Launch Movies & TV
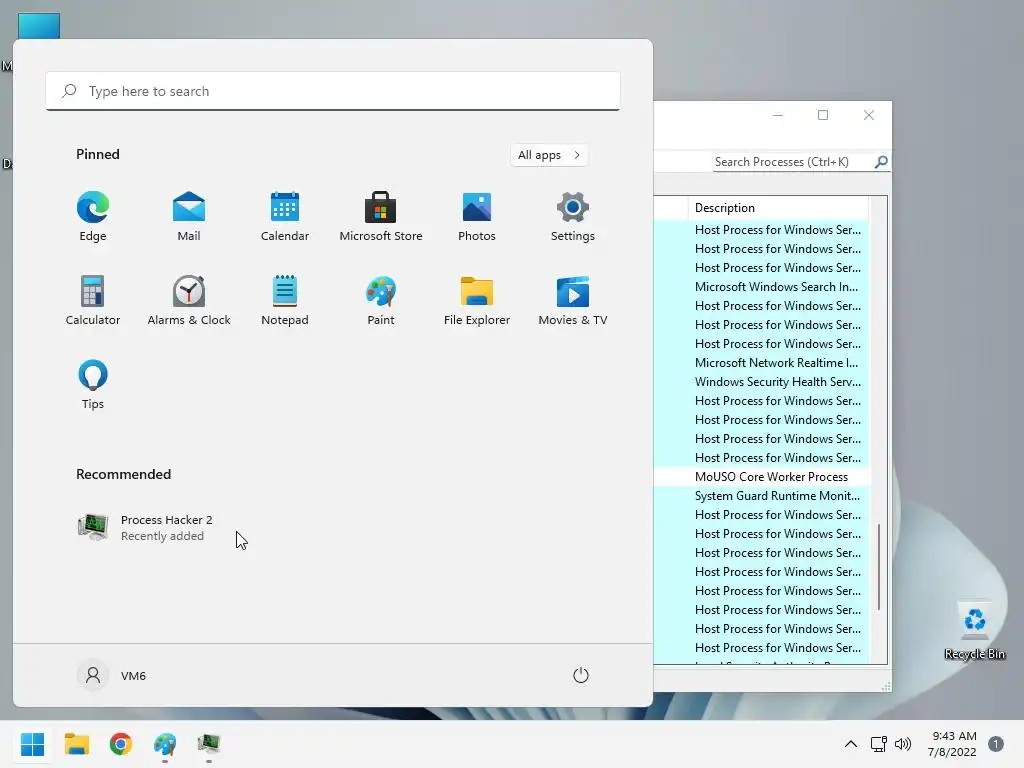The image size is (1024, 768). pyautogui.click(x=573, y=300)
